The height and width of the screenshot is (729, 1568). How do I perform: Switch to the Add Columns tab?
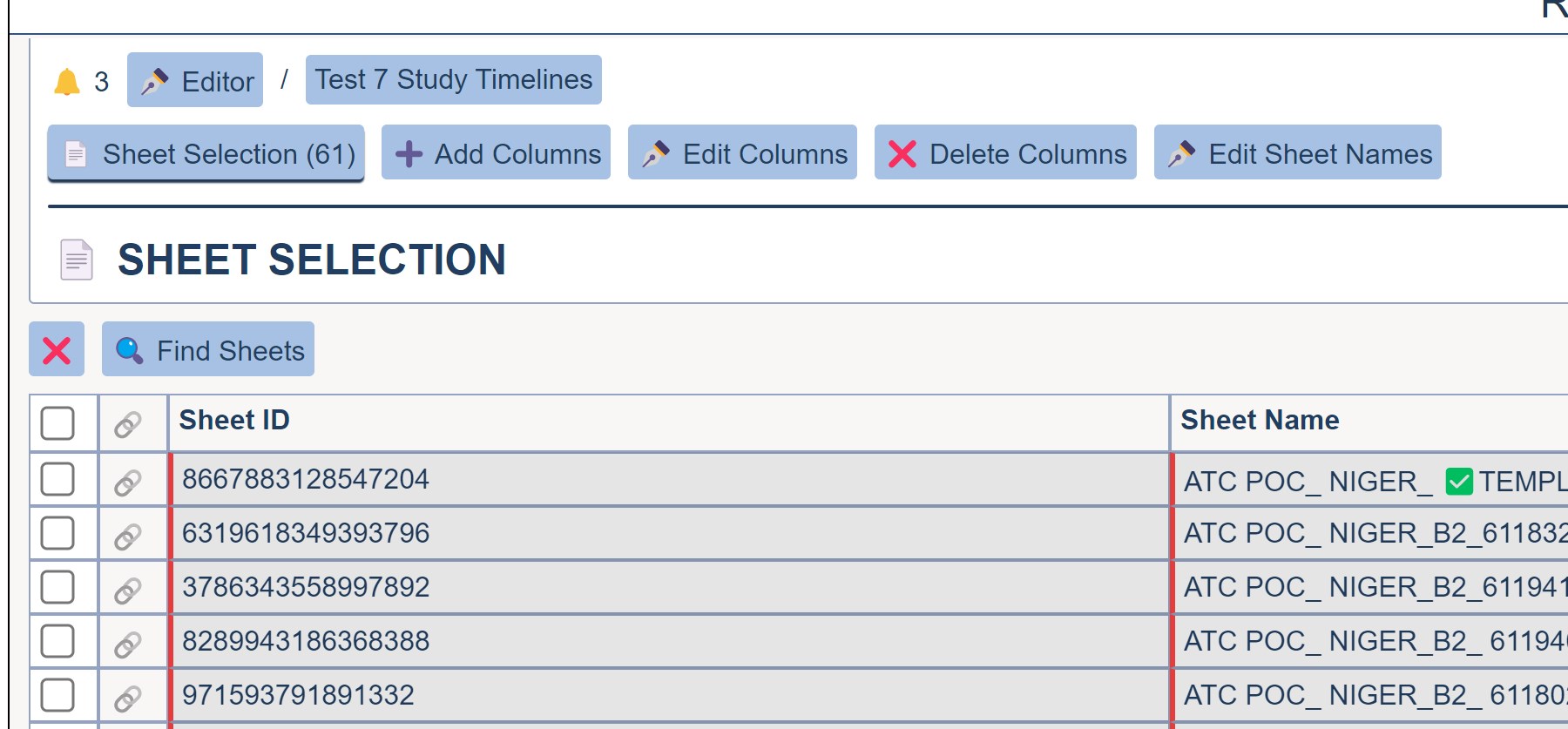[496, 153]
